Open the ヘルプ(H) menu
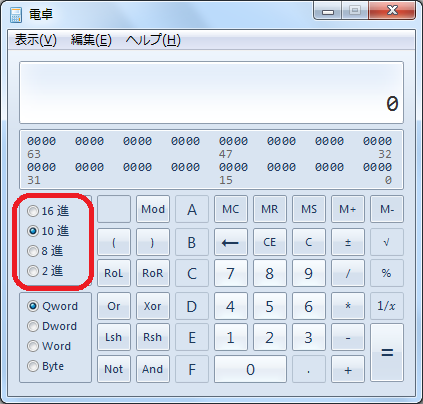The height and width of the screenshot is (404, 423). coord(153,40)
